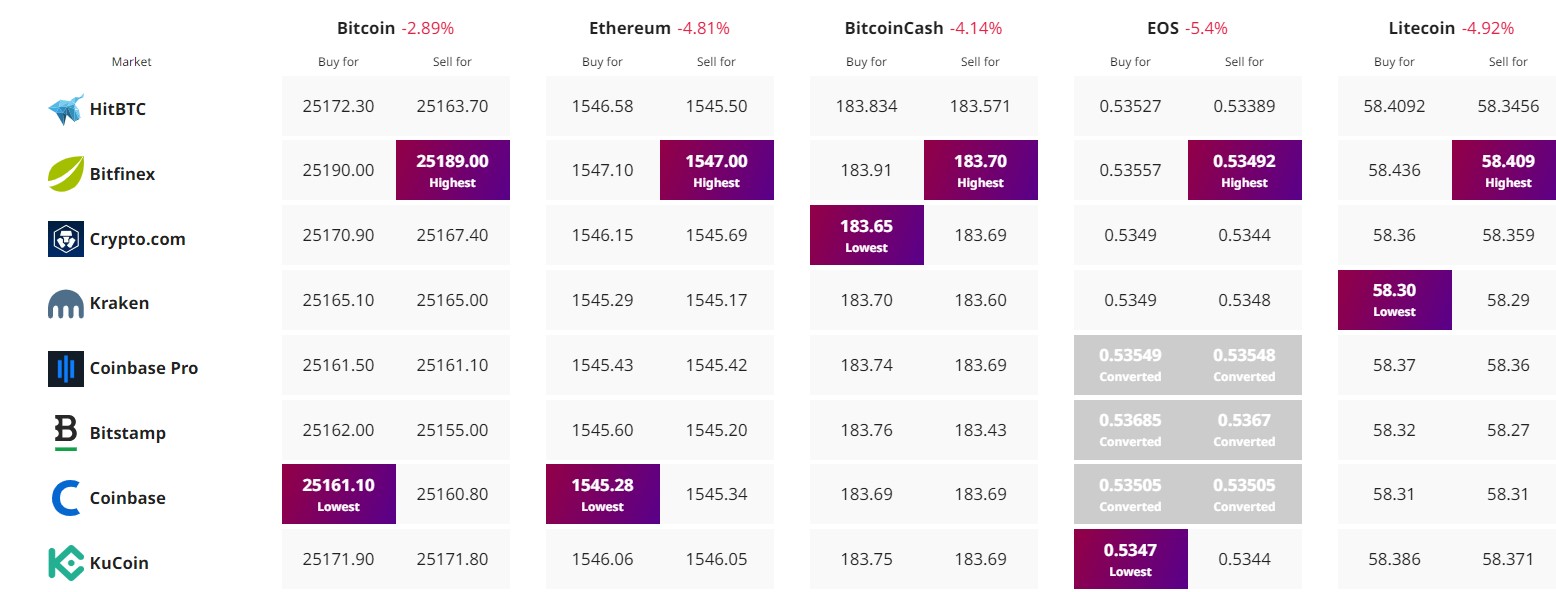Click the Crypto.com lion icon
1556x592 pixels.
point(66,239)
